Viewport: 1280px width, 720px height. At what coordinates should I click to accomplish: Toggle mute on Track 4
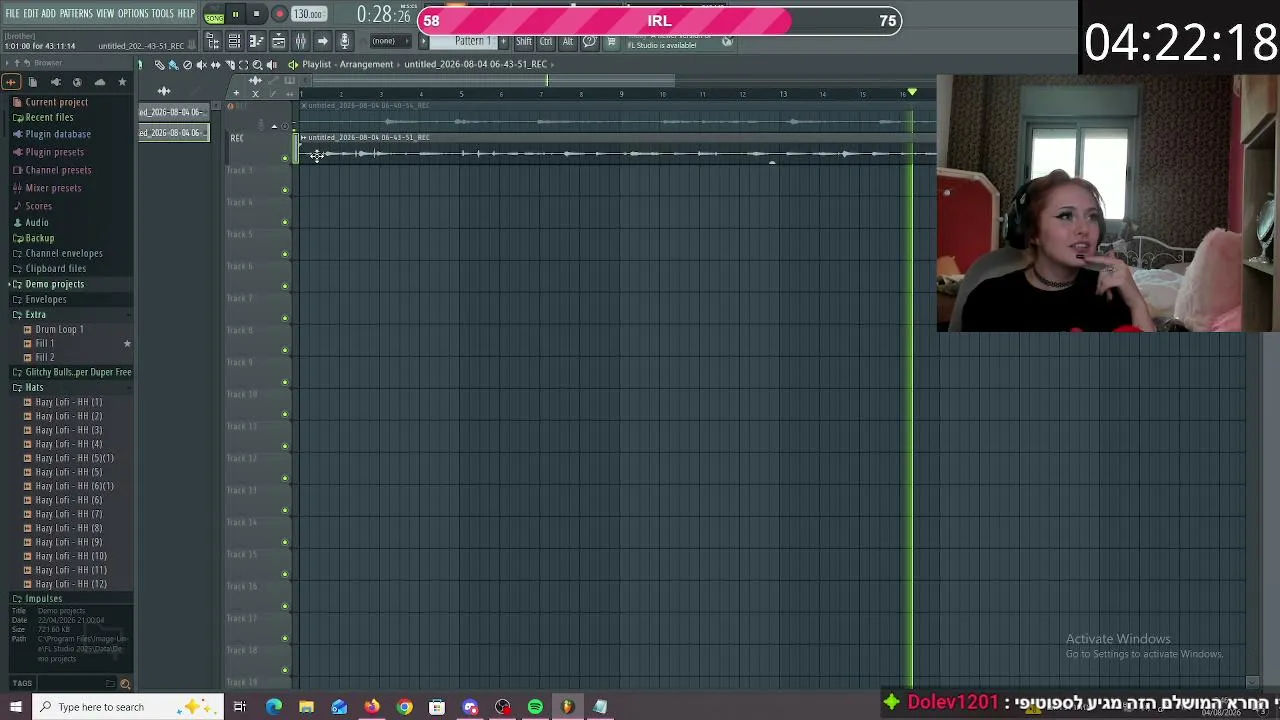point(285,222)
